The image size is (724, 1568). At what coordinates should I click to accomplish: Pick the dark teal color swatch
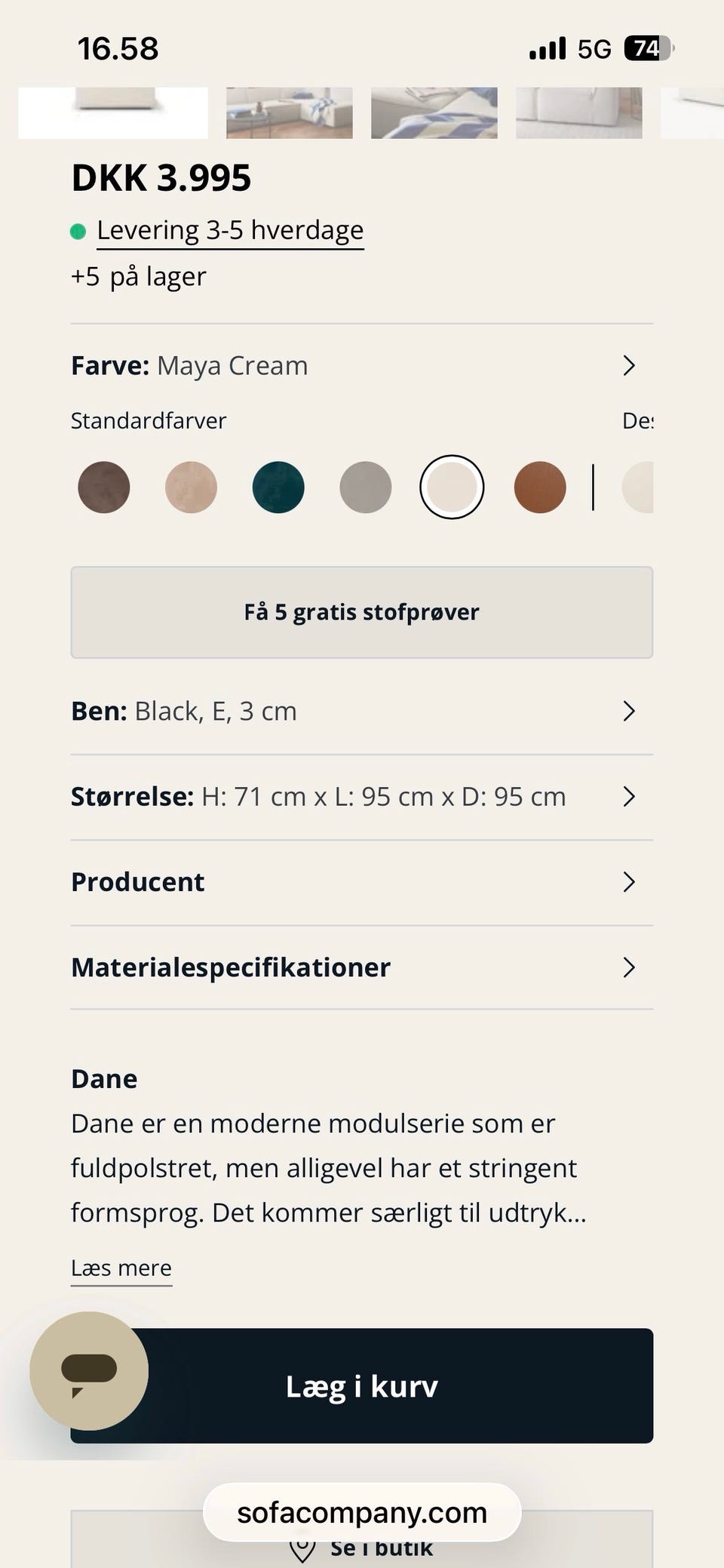click(x=278, y=487)
